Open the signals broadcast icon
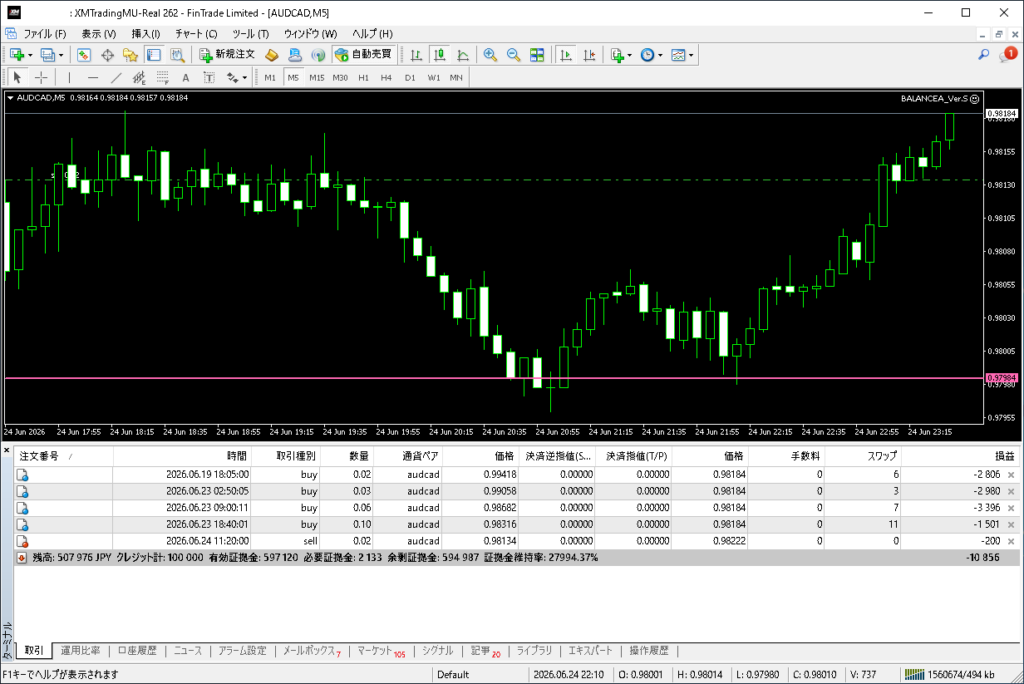 point(318,55)
